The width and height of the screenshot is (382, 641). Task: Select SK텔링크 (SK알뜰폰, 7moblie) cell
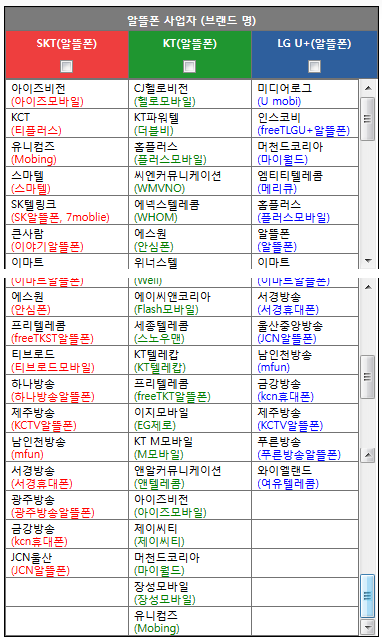pyautogui.click(x=67, y=210)
